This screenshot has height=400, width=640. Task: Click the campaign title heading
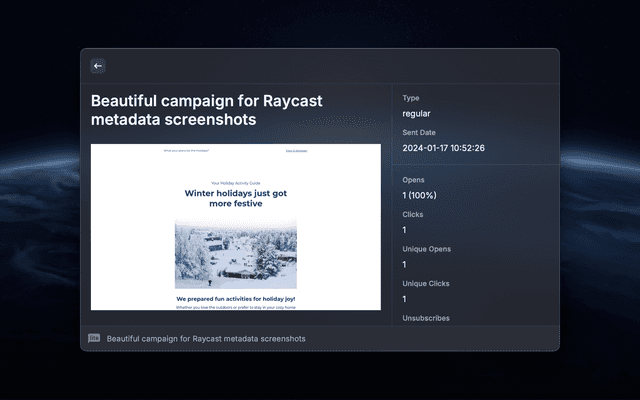(207, 110)
